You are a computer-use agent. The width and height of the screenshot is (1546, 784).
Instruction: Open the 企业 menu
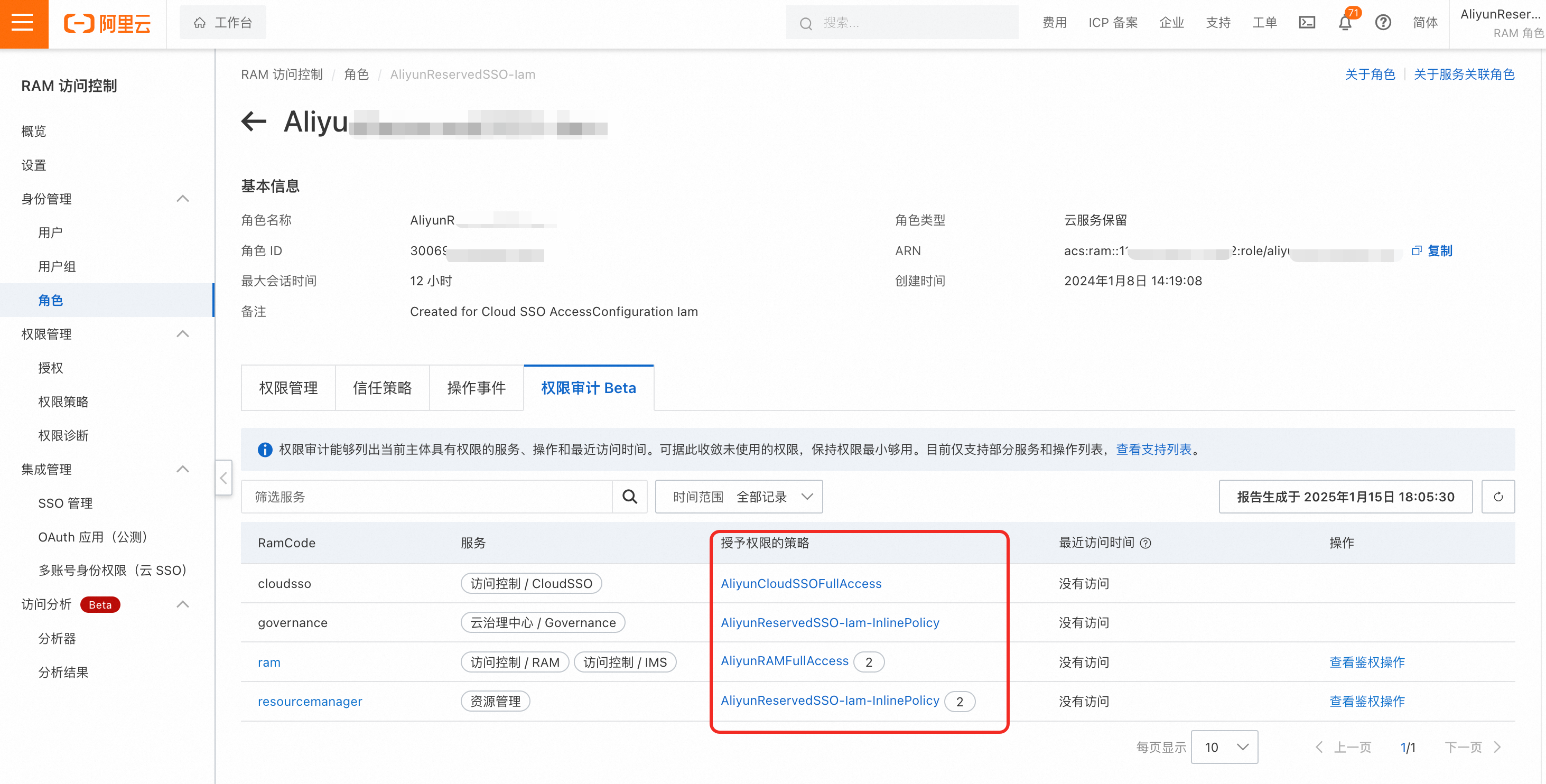(1171, 23)
